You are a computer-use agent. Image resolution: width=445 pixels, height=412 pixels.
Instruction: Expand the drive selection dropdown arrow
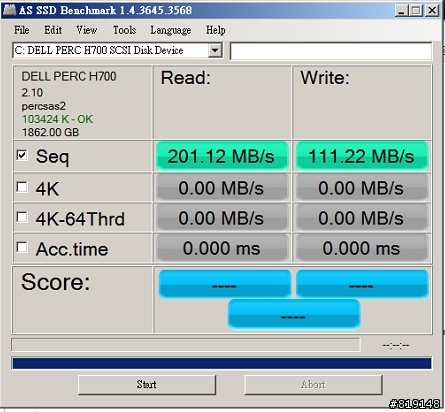215,51
